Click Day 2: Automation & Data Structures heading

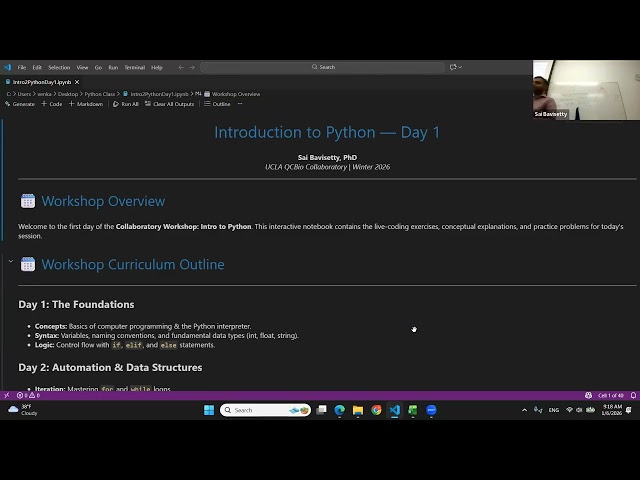coord(110,367)
